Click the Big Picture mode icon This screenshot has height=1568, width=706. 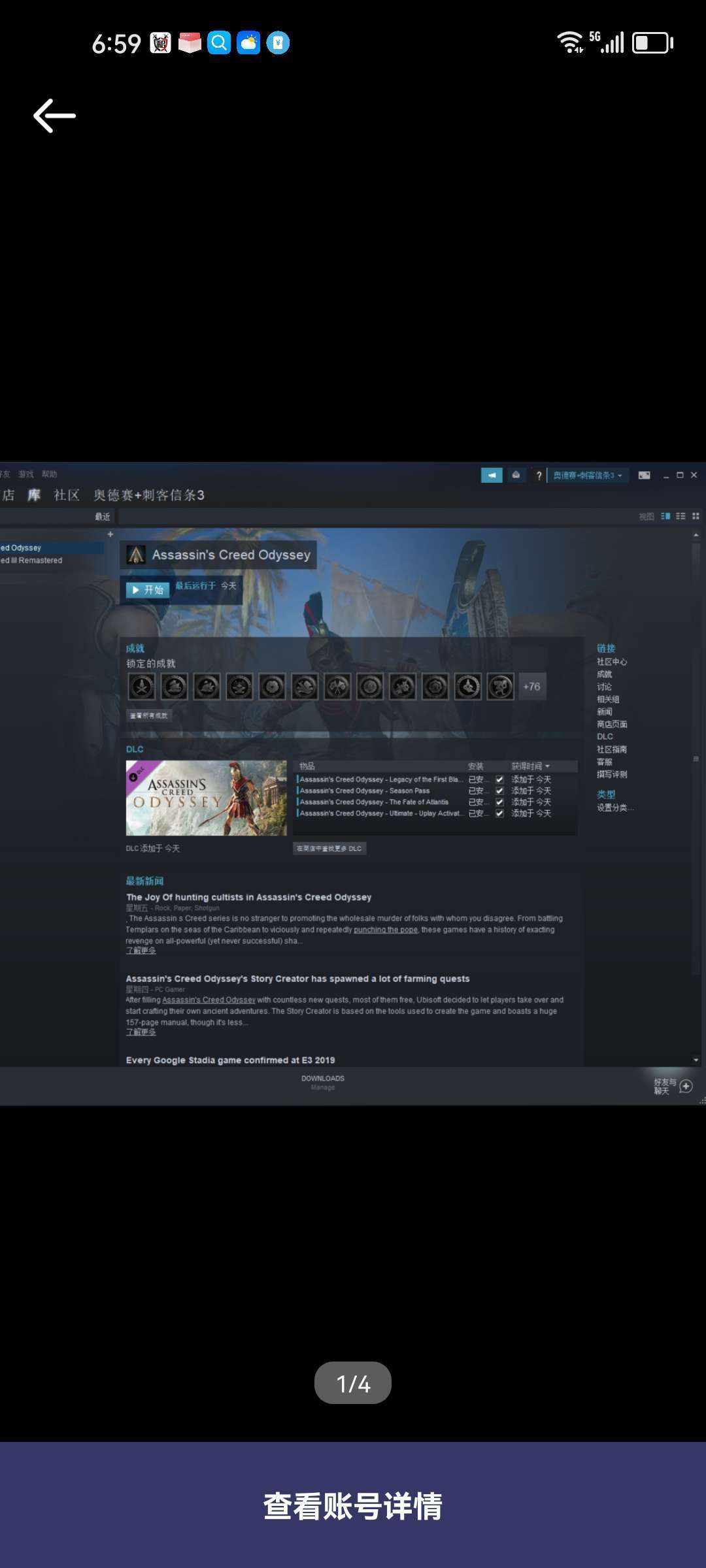point(644,476)
